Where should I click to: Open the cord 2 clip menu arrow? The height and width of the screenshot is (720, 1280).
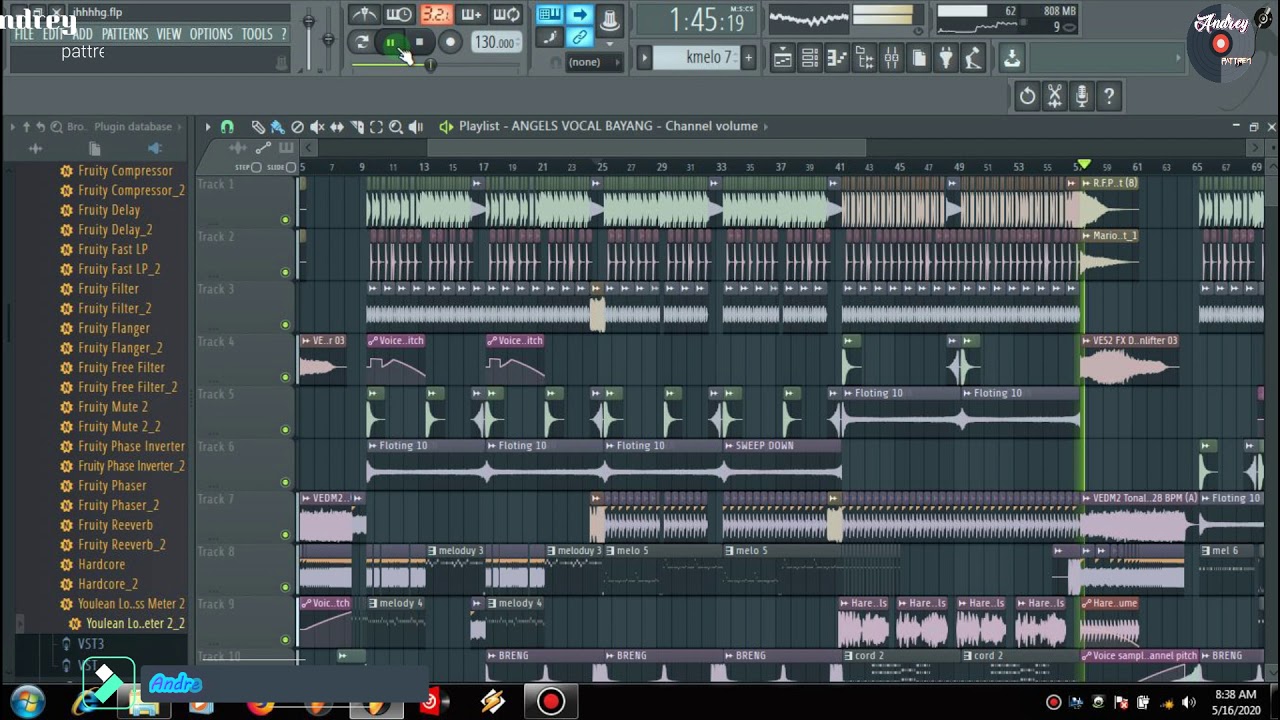click(x=849, y=656)
